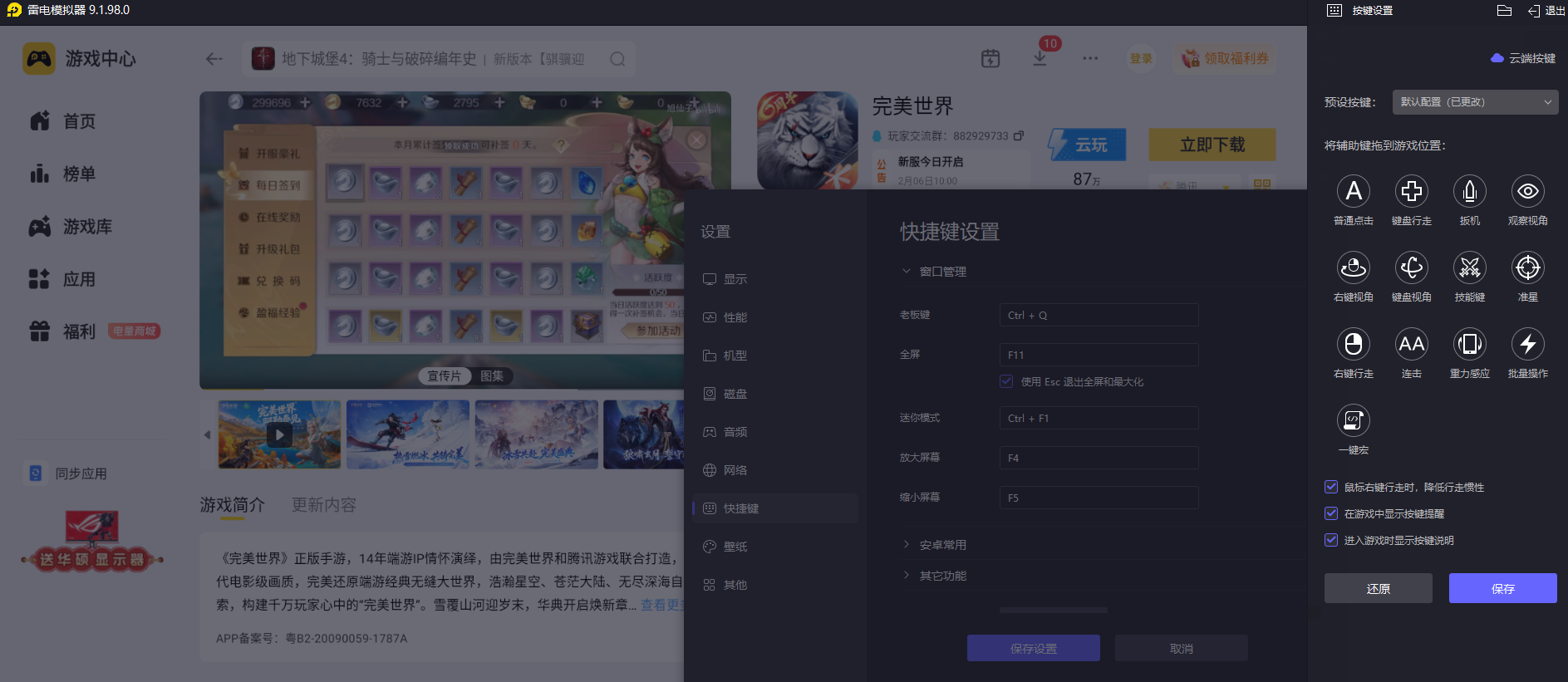Open the three-dot more menu
Image resolution: width=1568 pixels, height=682 pixels.
click(1090, 58)
